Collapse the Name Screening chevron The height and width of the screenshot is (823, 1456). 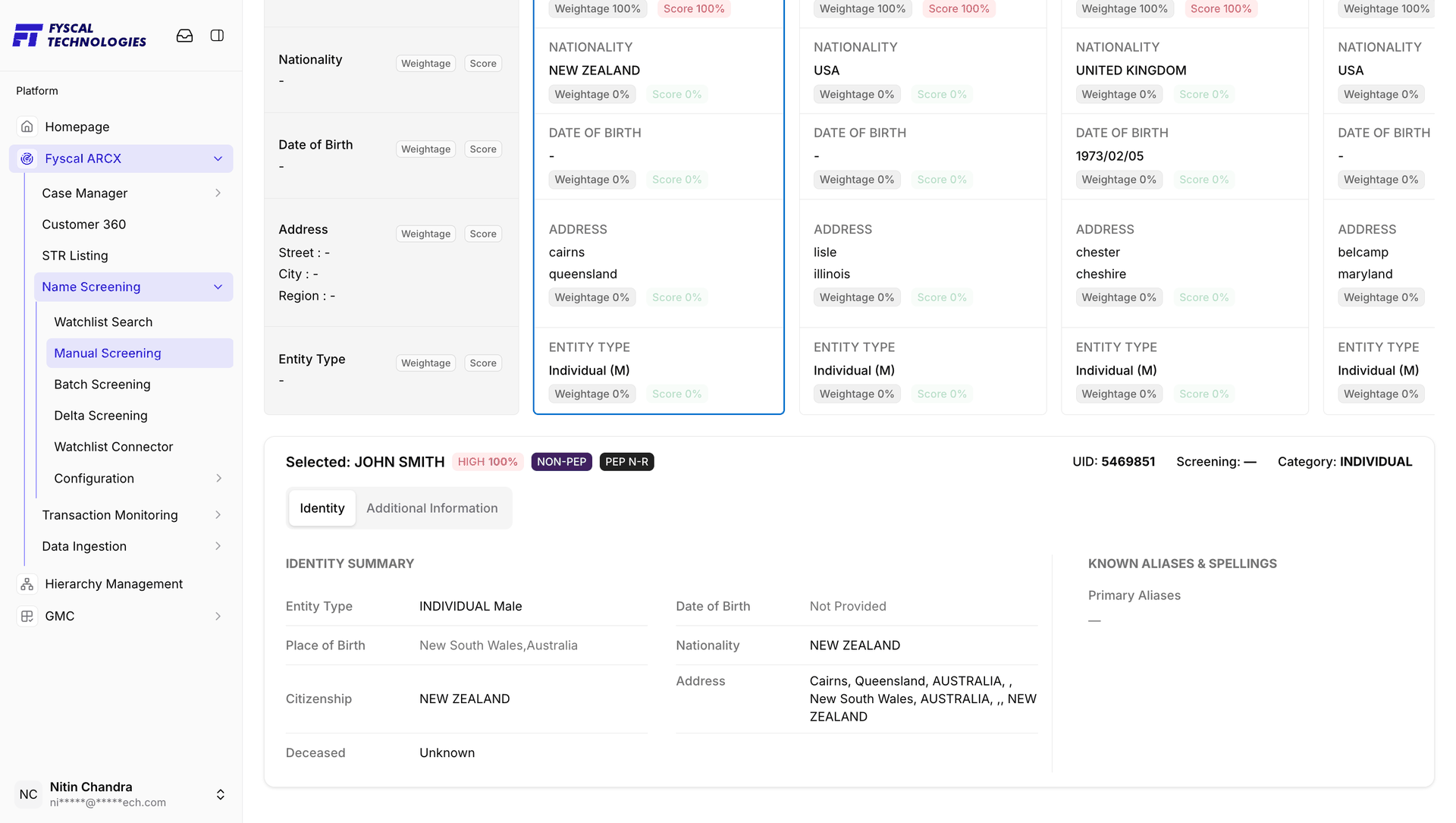point(218,287)
